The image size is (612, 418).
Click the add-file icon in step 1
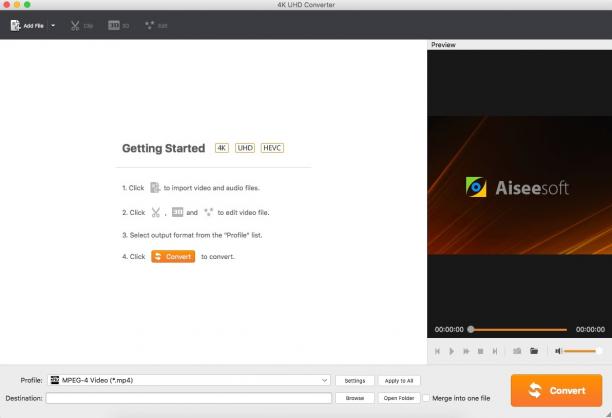(x=155, y=188)
